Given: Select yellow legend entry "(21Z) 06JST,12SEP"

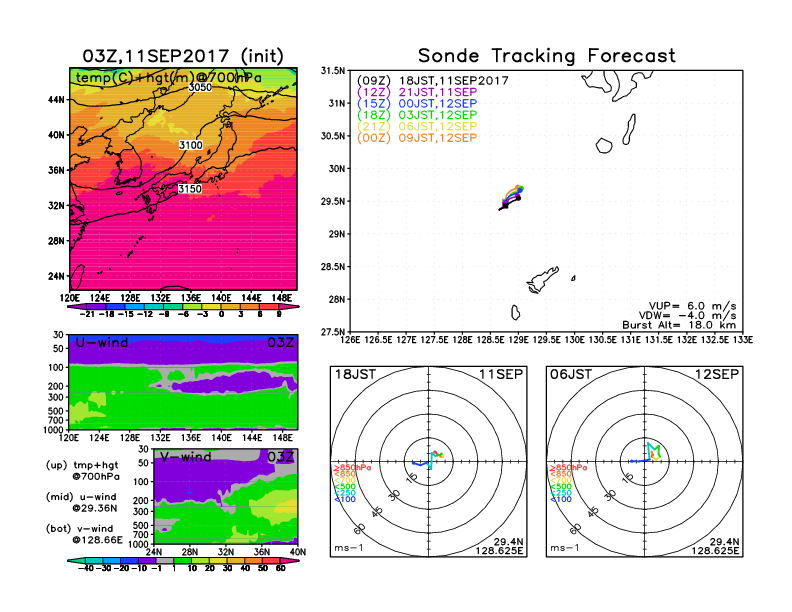Looking at the screenshot, I should coord(417,127).
